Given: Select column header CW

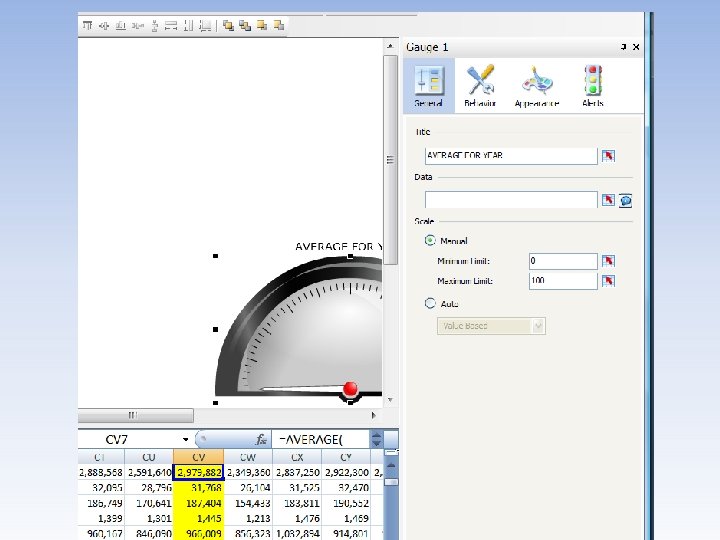Looking at the screenshot, I should [x=248, y=457].
